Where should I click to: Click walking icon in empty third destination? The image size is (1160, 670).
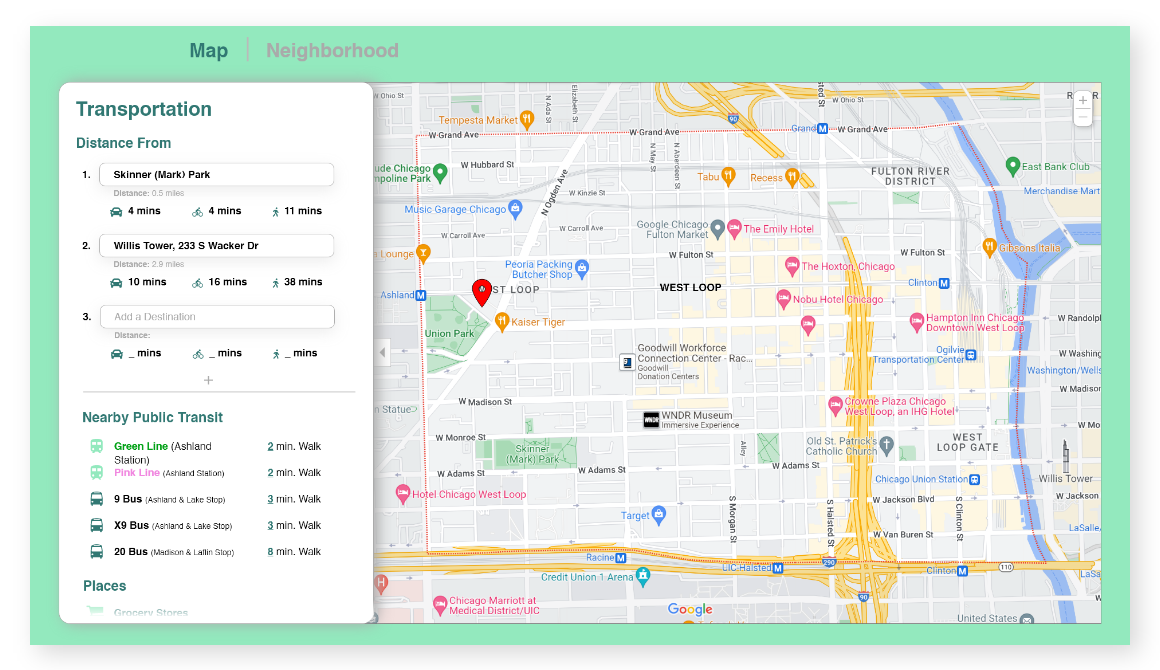point(275,353)
